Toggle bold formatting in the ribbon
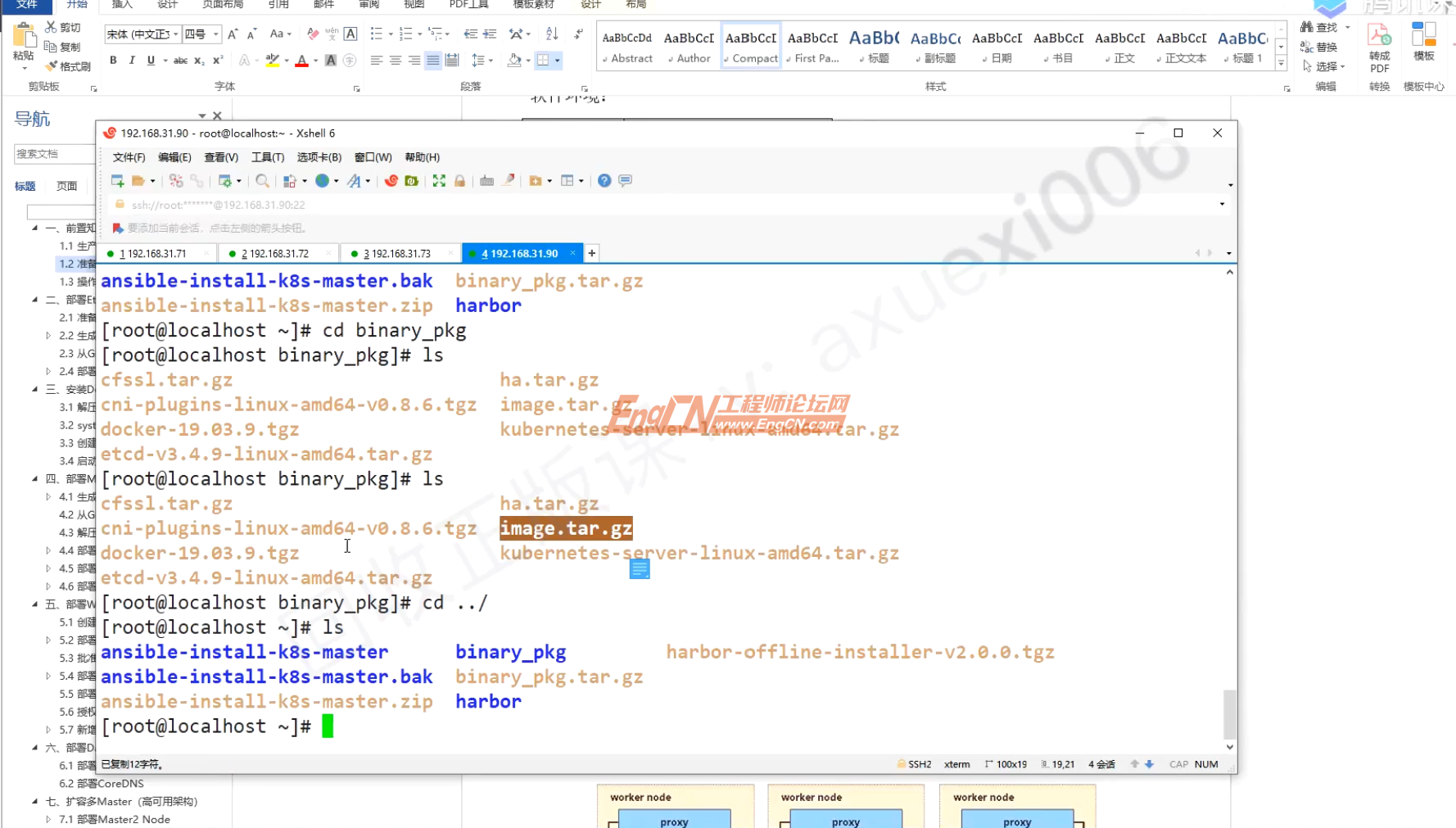 pyautogui.click(x=113, y=60)
